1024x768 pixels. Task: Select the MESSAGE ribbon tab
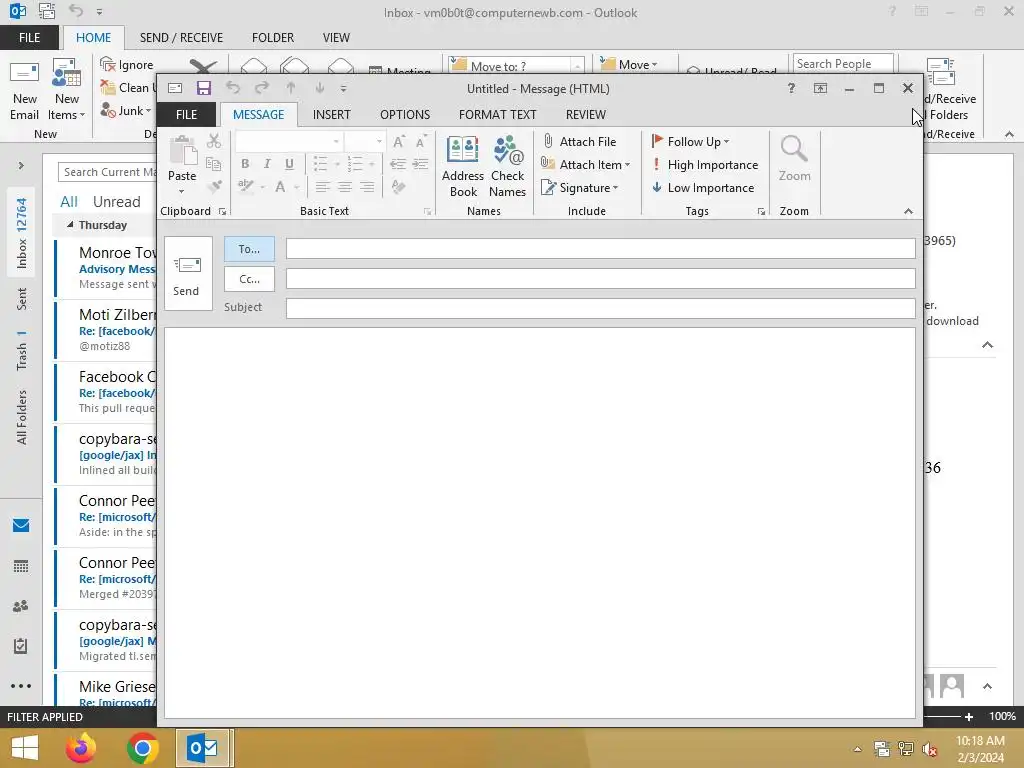pyautogui.click(x=259, y=114)
